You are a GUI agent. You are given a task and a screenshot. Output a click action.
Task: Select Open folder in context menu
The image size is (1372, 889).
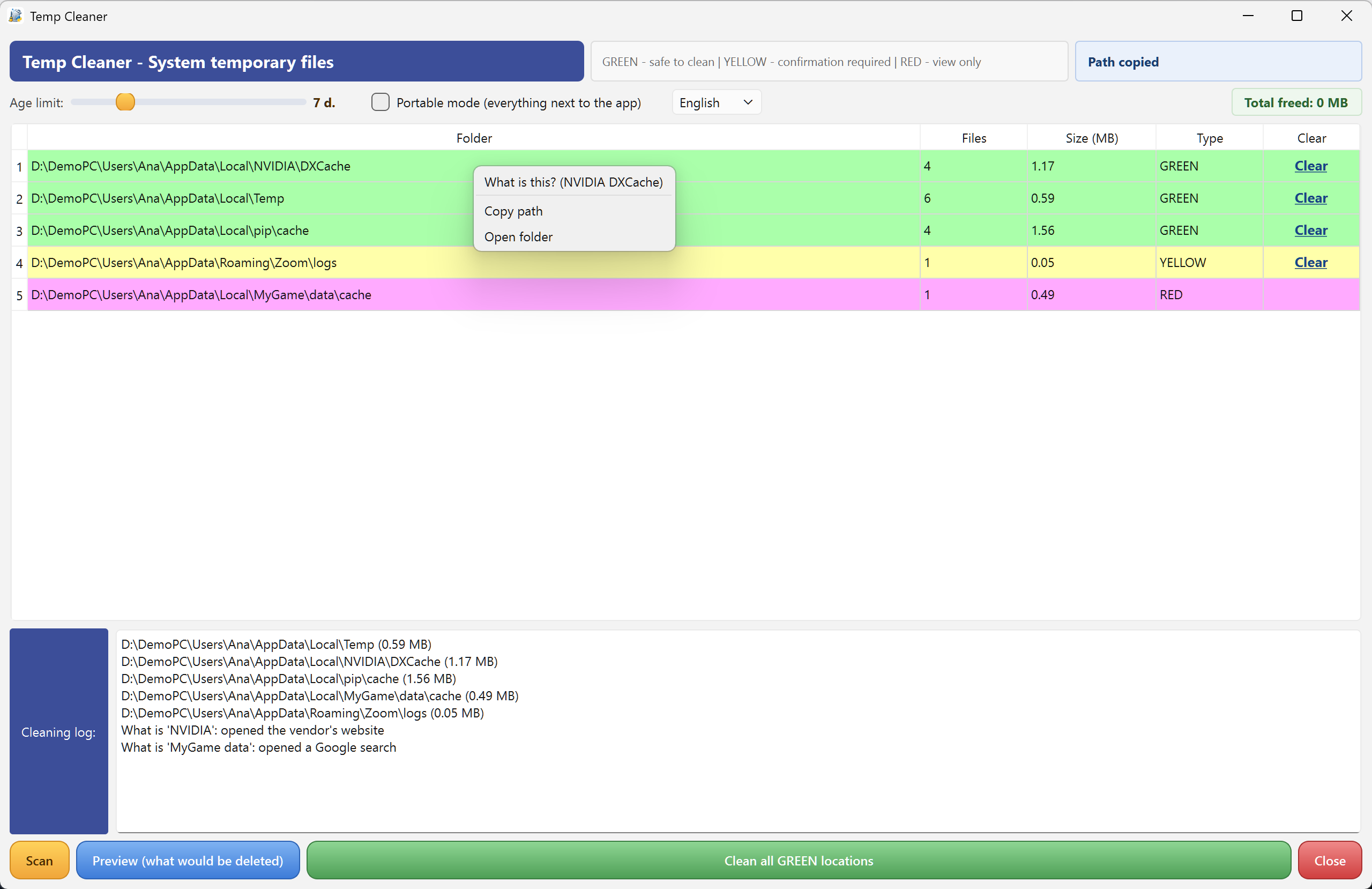573,236
